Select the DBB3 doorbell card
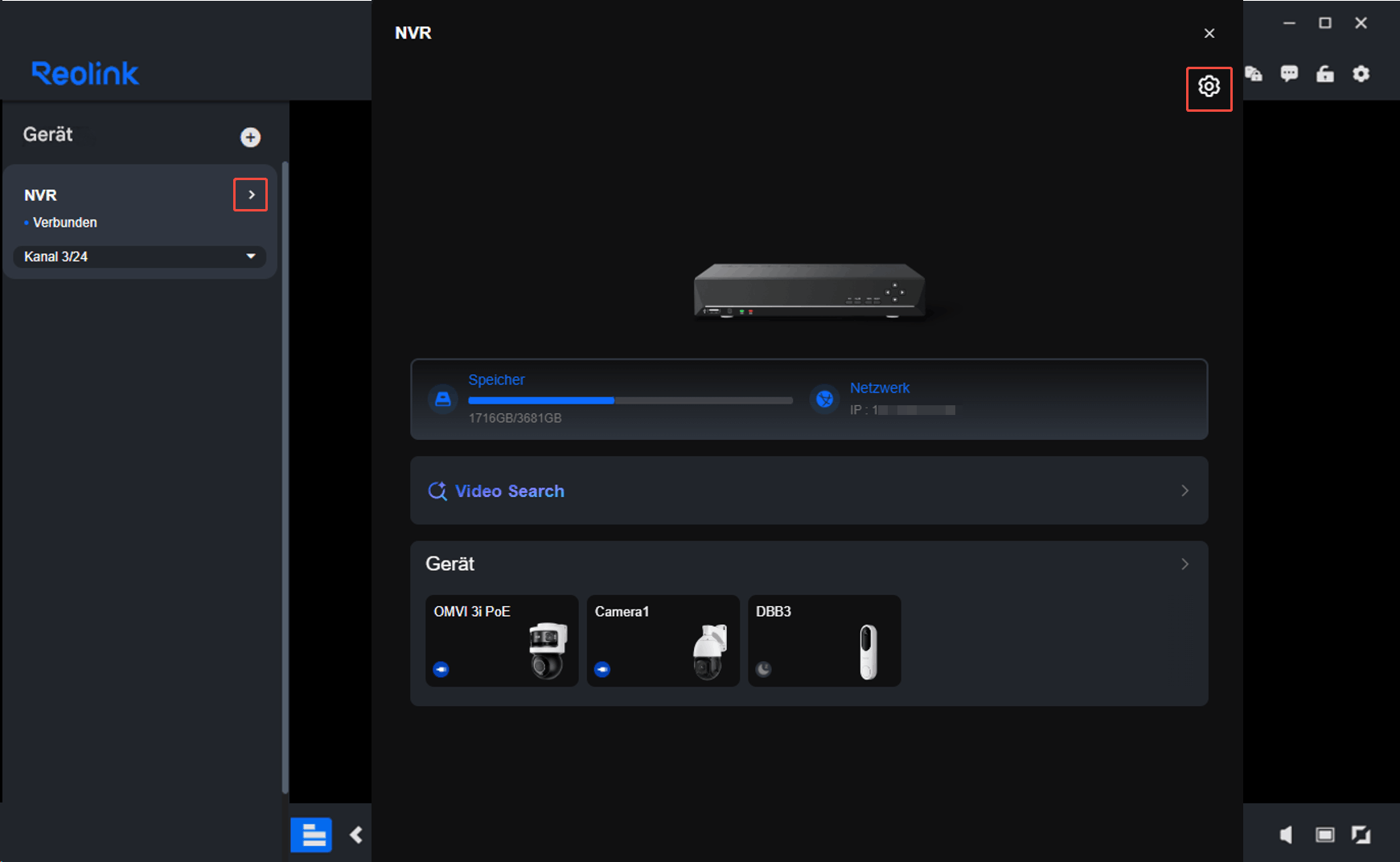Image resolution: width=1400 pixels, height=862 pixels. pos(824,641)
